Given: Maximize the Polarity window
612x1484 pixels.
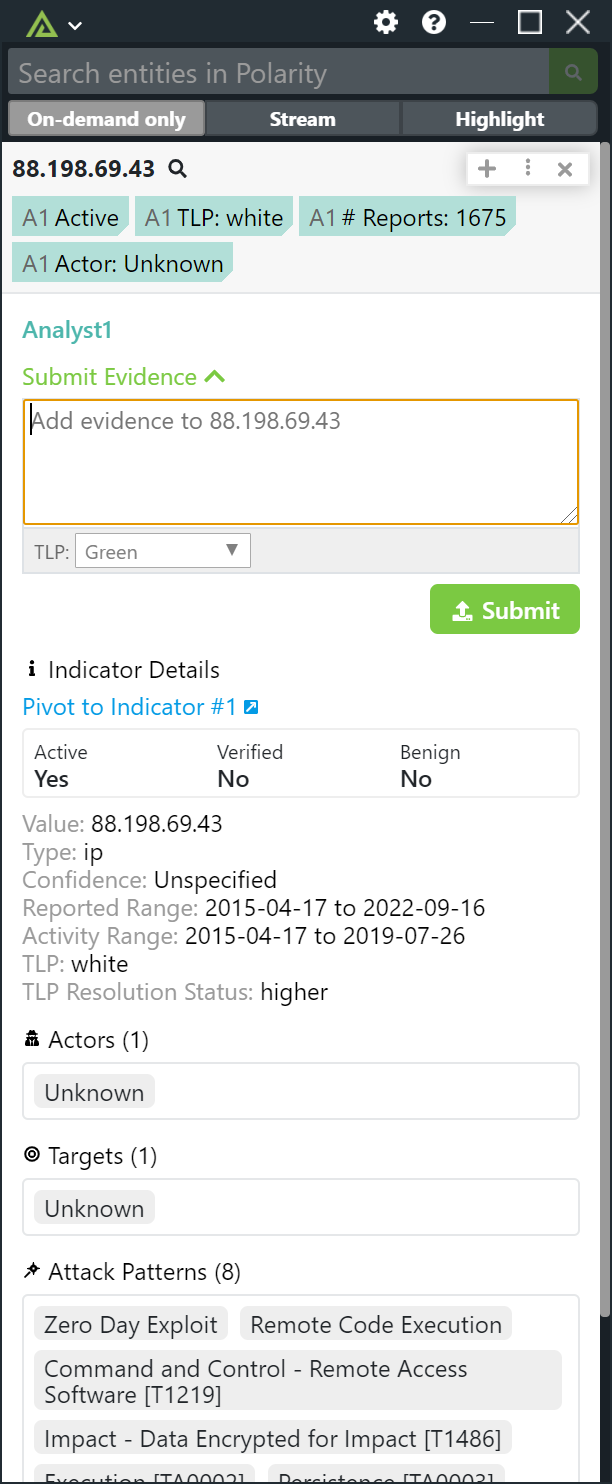Looking at the screenshot, I should (x=530, y=22).
